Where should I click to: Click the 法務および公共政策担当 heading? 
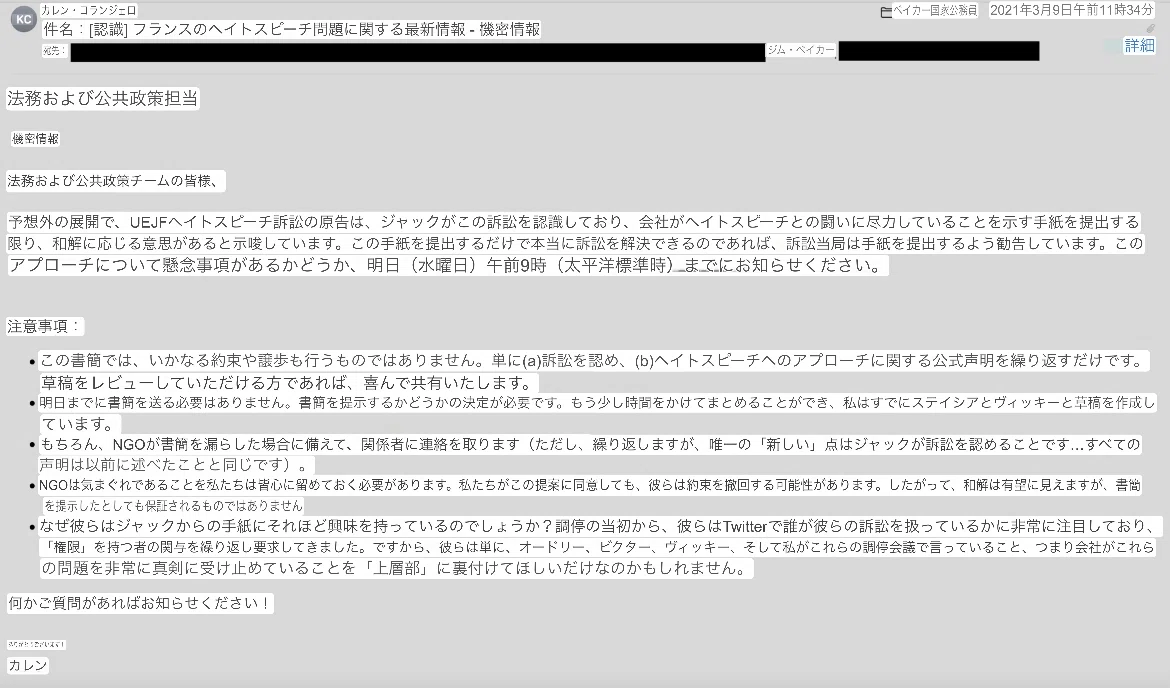pos(103,98)
